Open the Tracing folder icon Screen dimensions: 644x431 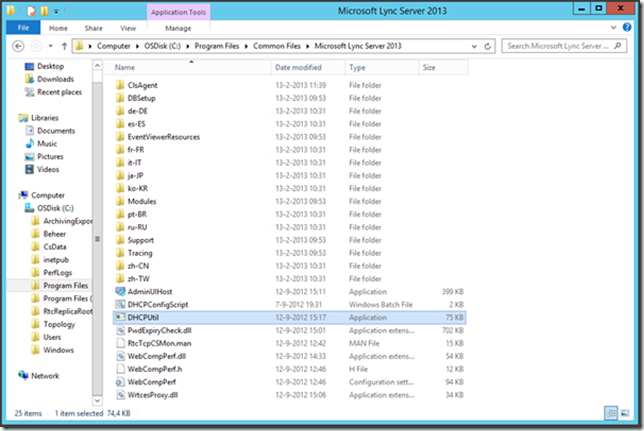click(x=120, y=253)
